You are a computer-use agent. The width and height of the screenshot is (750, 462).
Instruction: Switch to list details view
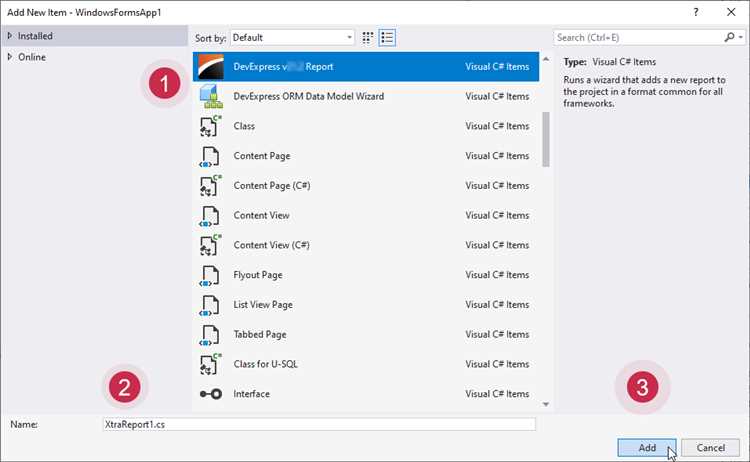click(x=387, y=38)
